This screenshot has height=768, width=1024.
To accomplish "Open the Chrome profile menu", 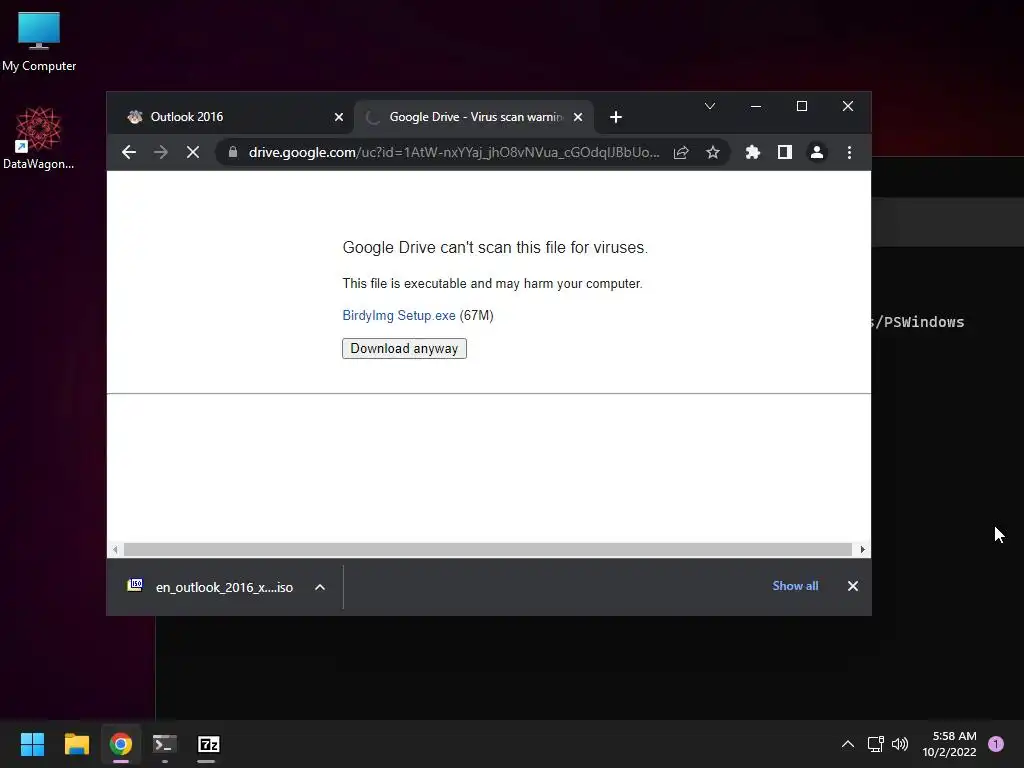I will click(x=816, y=152).
